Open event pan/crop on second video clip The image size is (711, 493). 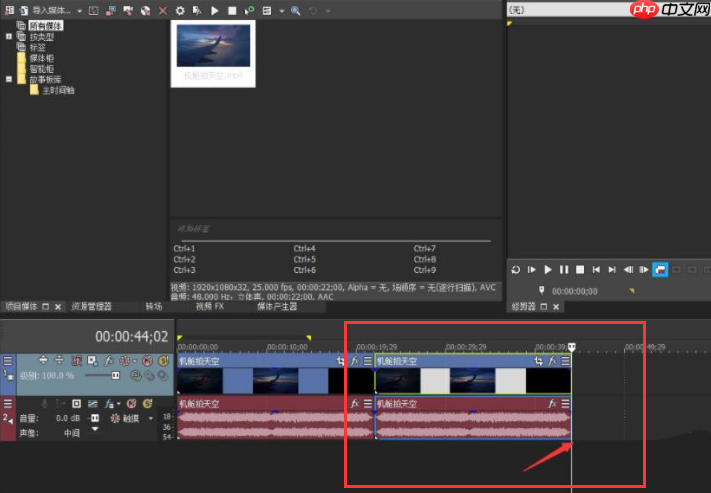tap(539, 361)
